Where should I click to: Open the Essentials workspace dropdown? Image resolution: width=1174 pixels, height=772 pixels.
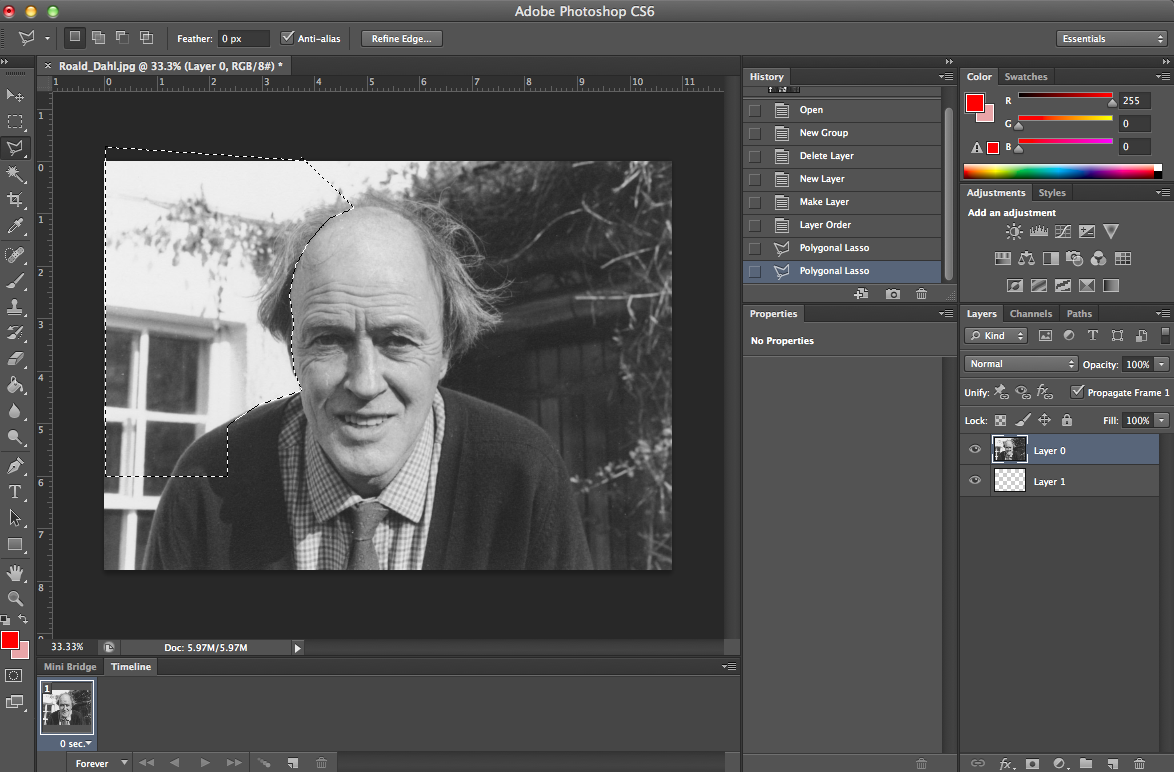click(1110, 38)
